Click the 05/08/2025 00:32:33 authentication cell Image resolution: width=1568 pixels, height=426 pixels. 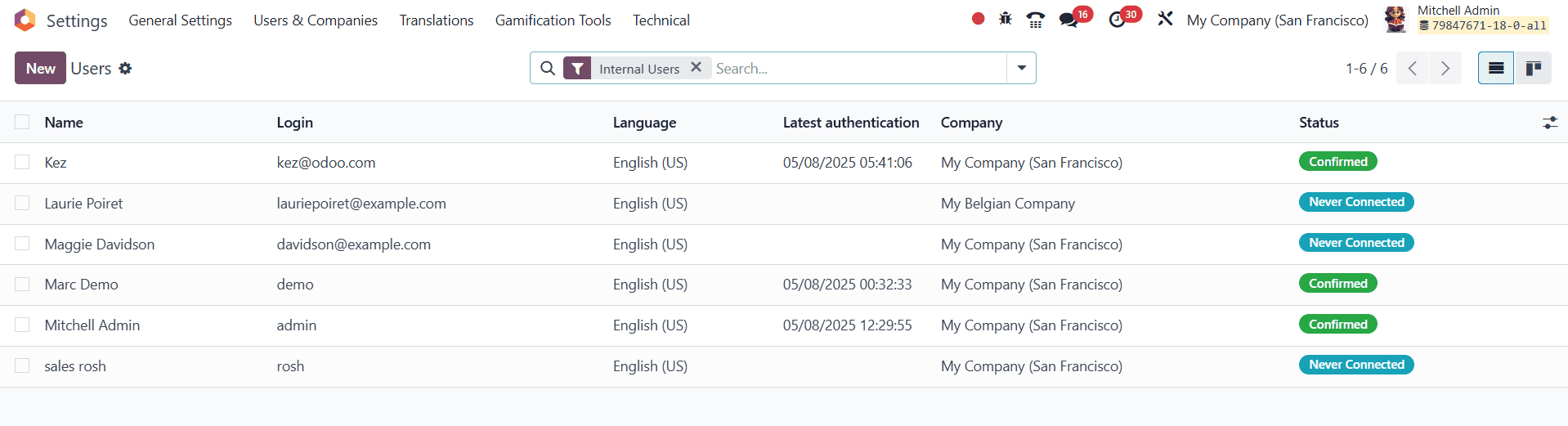pyautogui.click(x=848, y=284)
